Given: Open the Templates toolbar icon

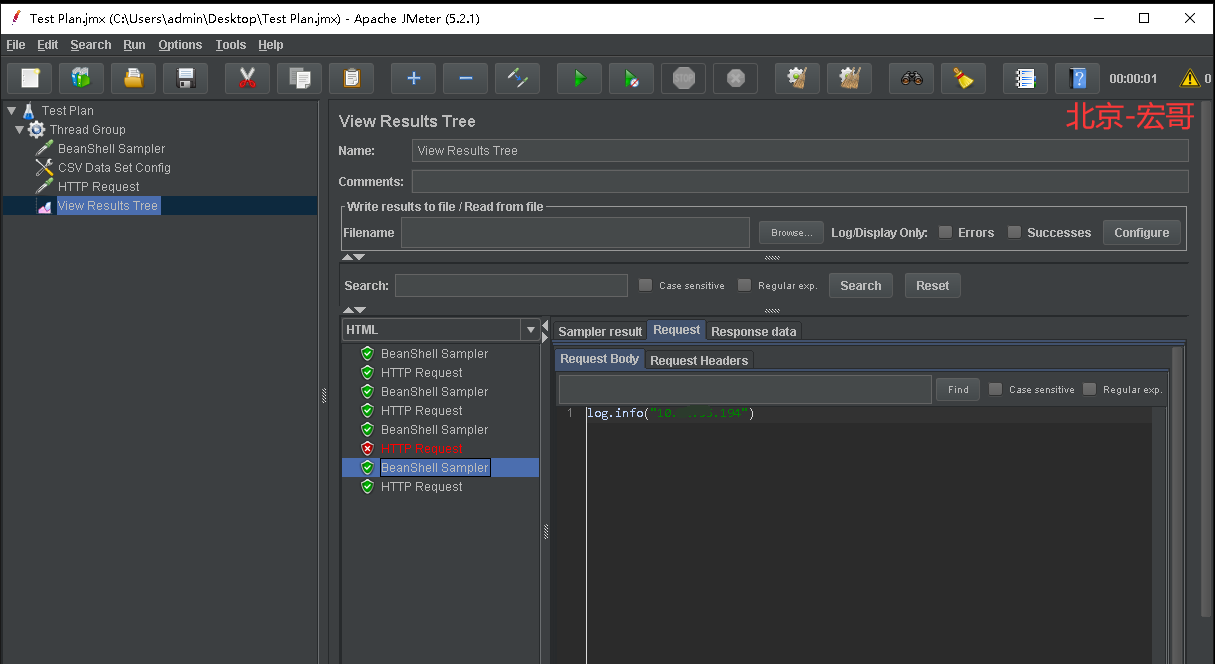Looking at the screenshot, I should pyautogui.click(x=82, y=78).
